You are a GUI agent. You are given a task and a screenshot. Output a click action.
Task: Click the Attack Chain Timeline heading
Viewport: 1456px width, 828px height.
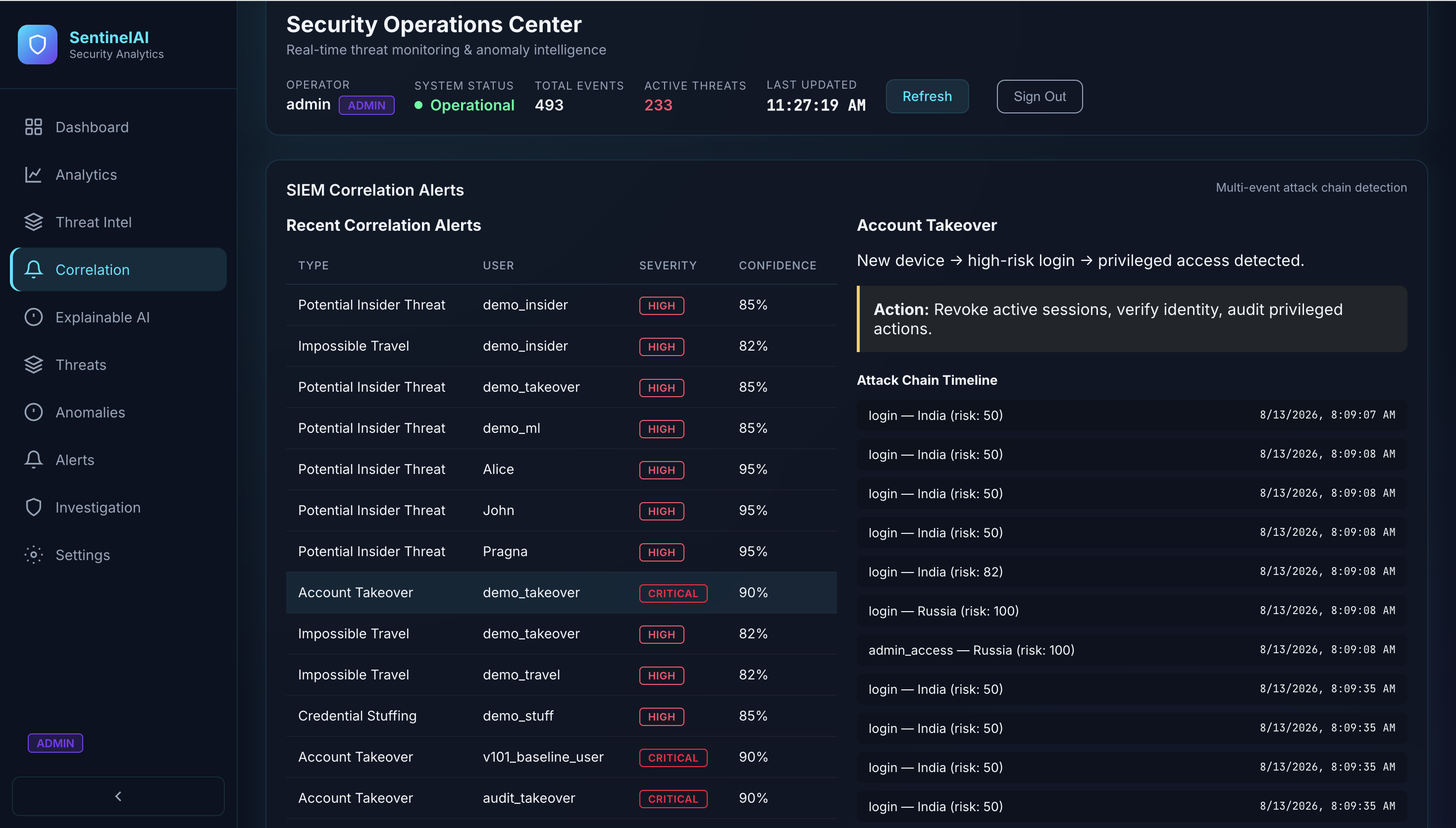coord(927,380)
